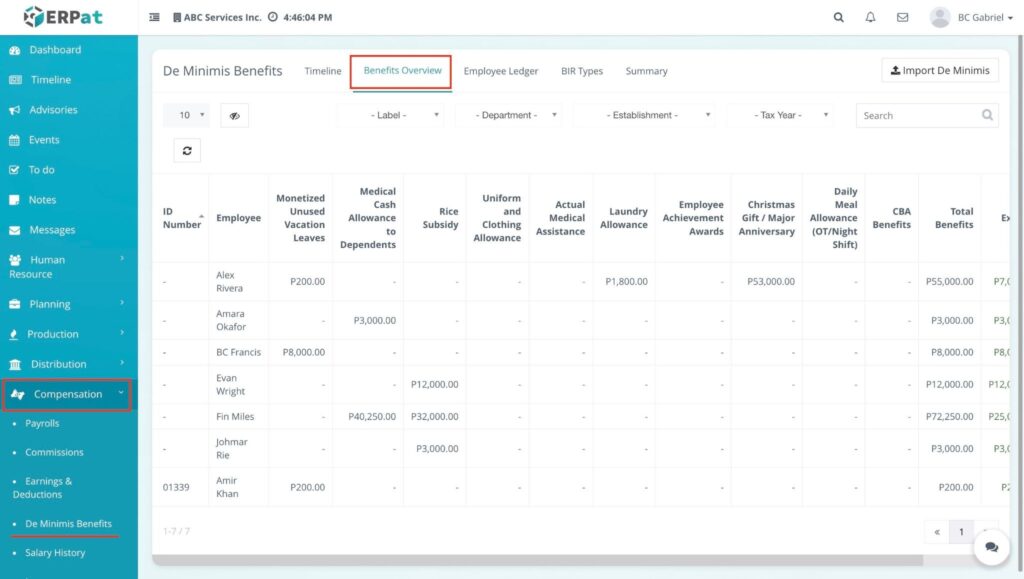Switch to the Employee Ledger tab
Viewport: 1024px width, 579px height.
(x=501, y=71)
